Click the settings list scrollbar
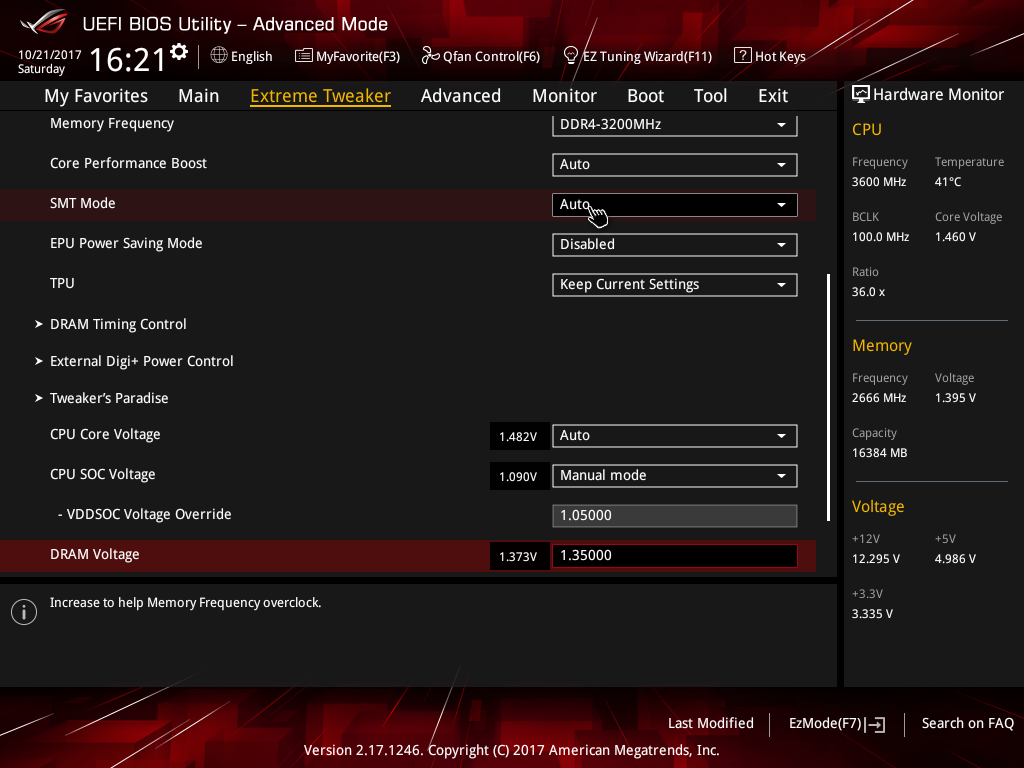The image size is (1024, 768). tap(828, 397)
